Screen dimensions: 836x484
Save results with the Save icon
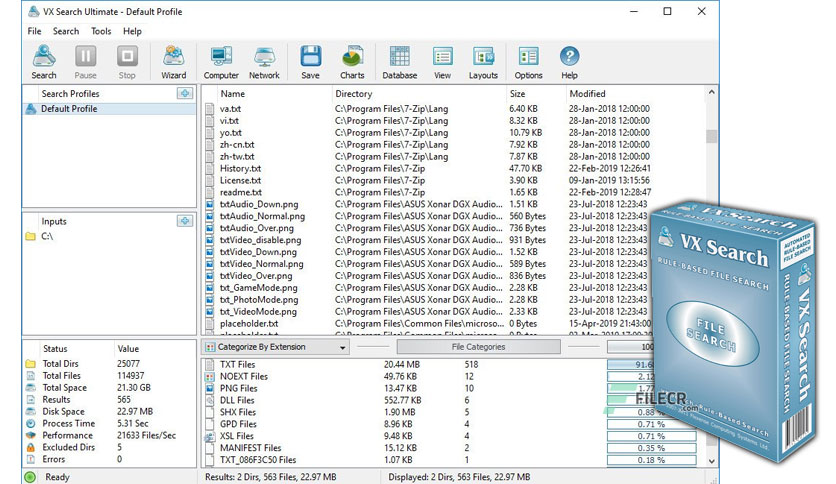coord(310,62)
